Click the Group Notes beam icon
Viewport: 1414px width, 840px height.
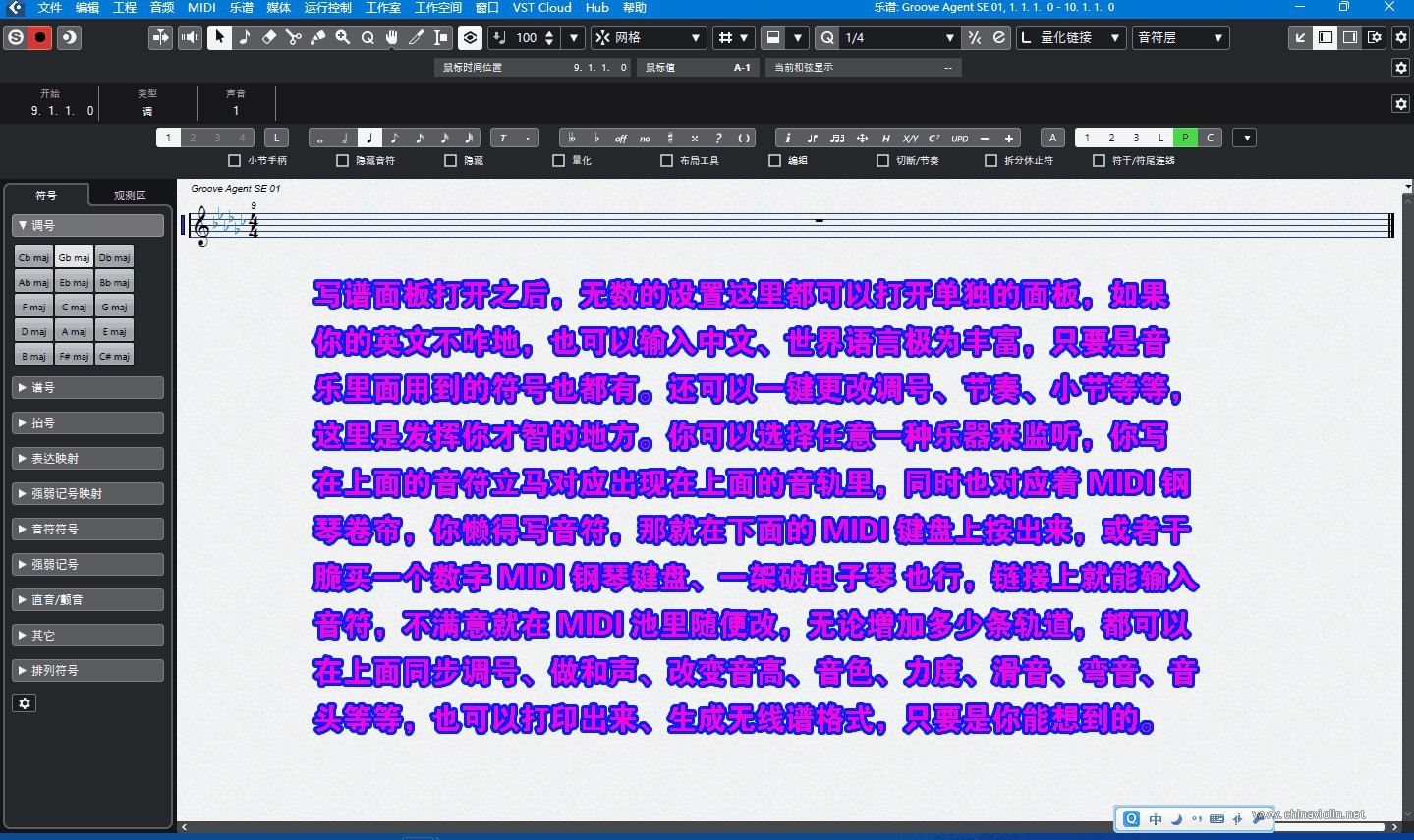click(837, 139)
